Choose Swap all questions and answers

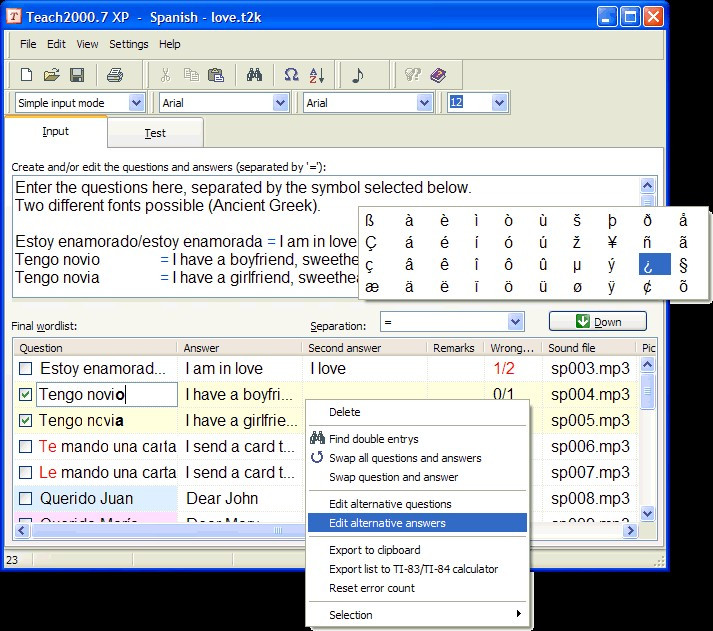click(x=418, y=458)
